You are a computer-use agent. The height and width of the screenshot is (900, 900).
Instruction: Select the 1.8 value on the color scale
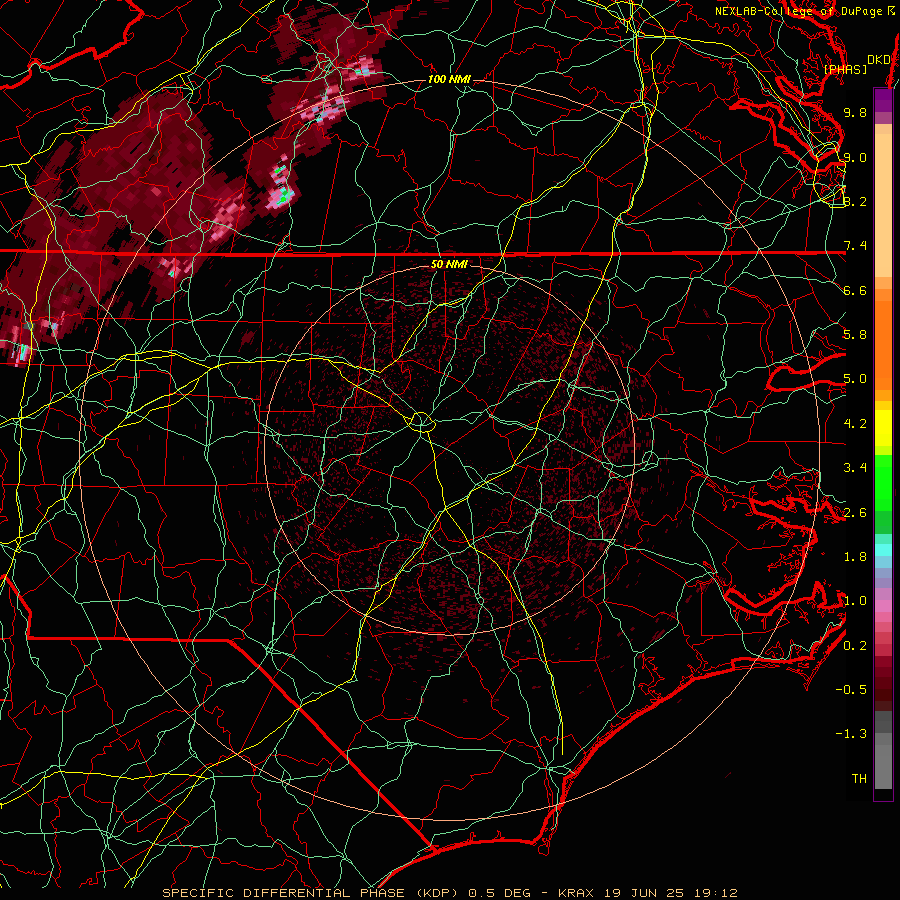pos(855,557)
